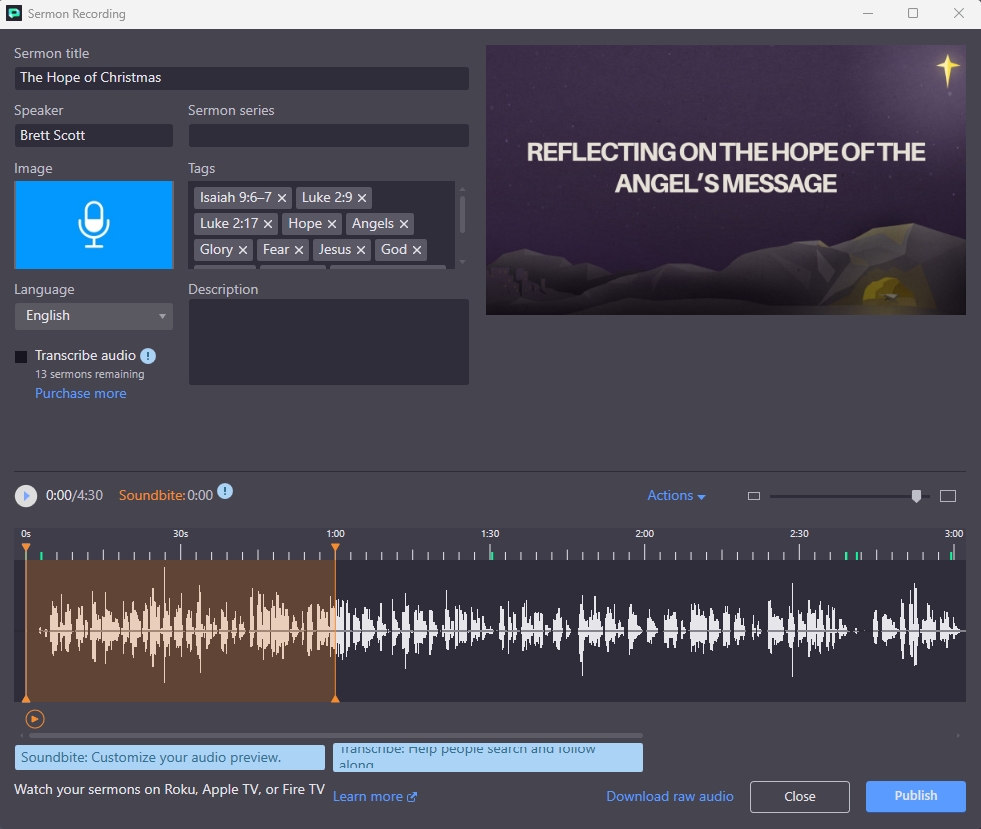This screenshot has width=981, height=829.
Task: Enable the Transcribe audio checkbox
Action: click(x=21, y=357)
